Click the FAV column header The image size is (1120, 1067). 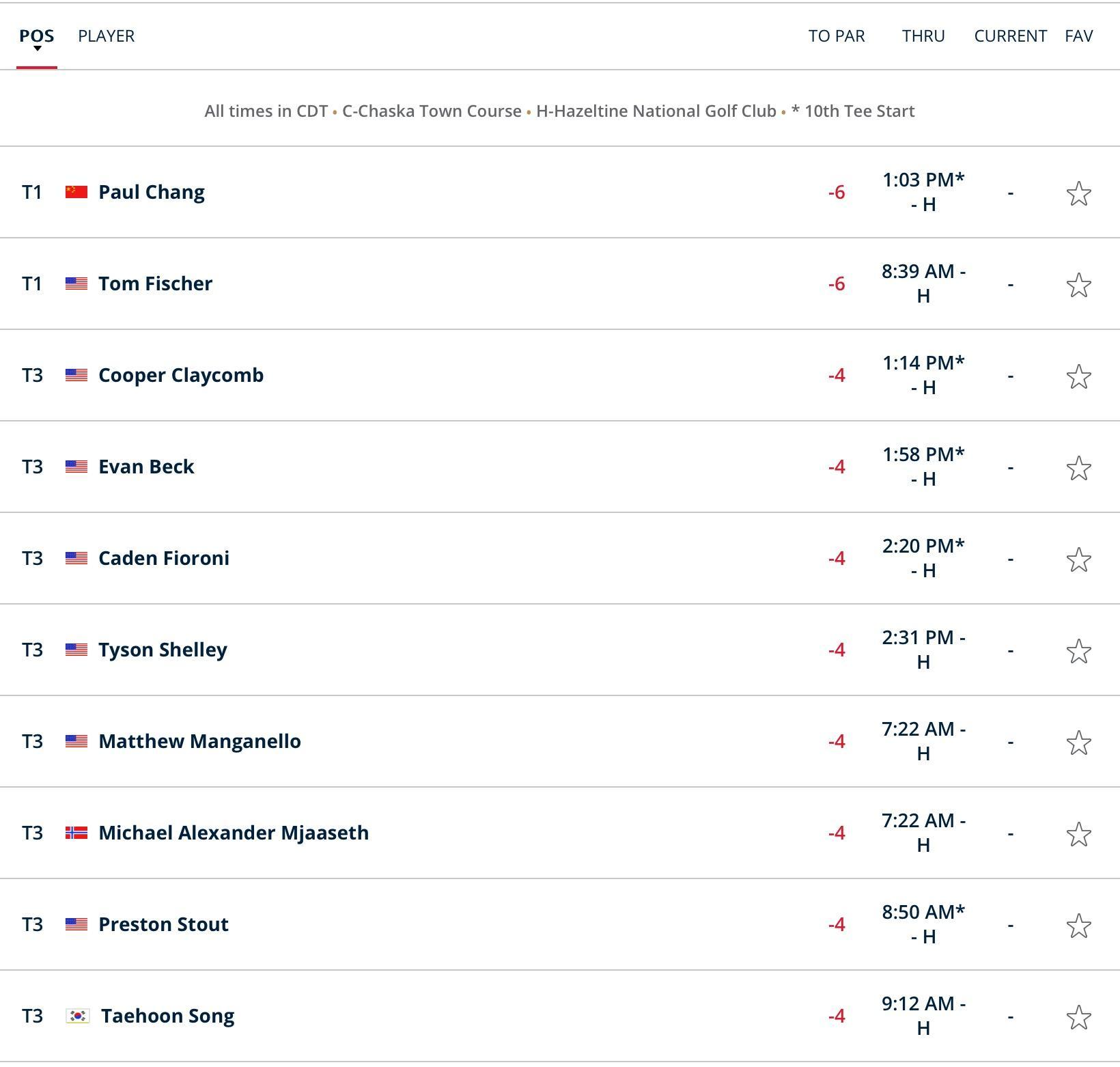tap(1078, 36)
